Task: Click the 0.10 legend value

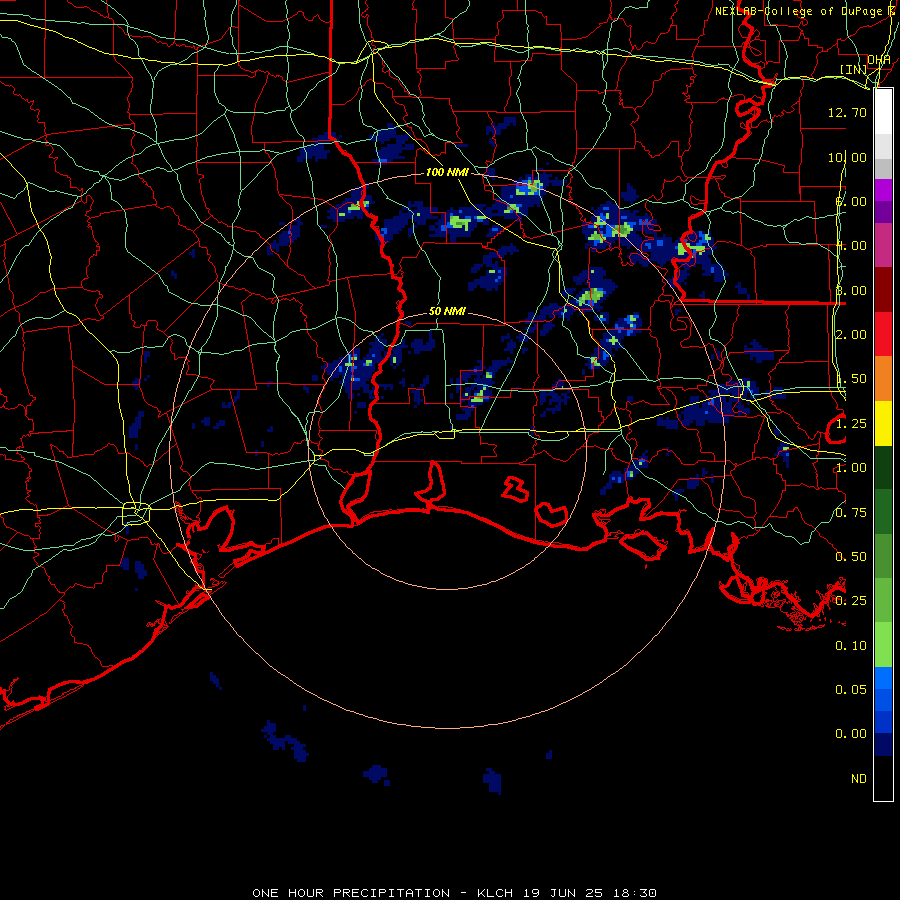Action: click(x=851, y=646)
